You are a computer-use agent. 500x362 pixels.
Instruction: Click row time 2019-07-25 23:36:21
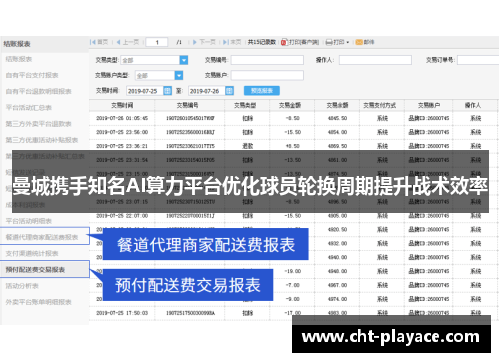coord(122,146)
